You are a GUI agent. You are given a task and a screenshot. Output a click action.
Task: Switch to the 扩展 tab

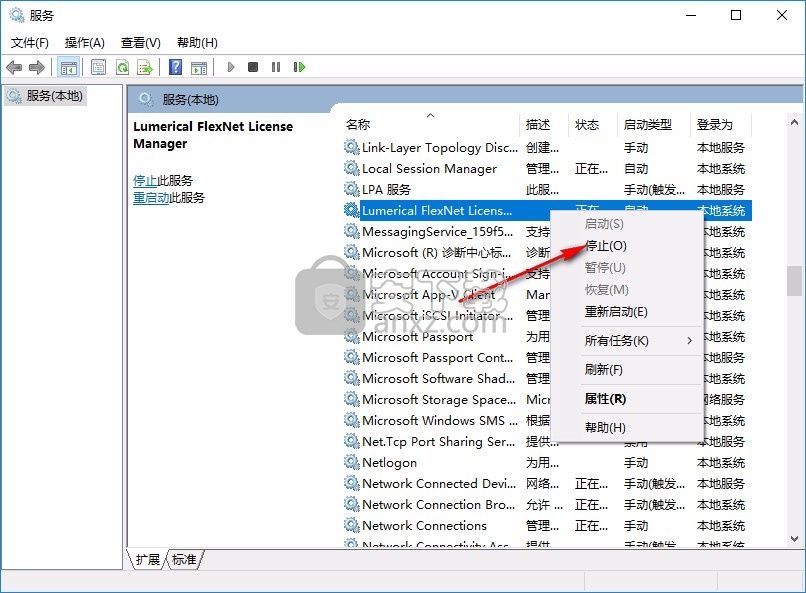point(148,559)
